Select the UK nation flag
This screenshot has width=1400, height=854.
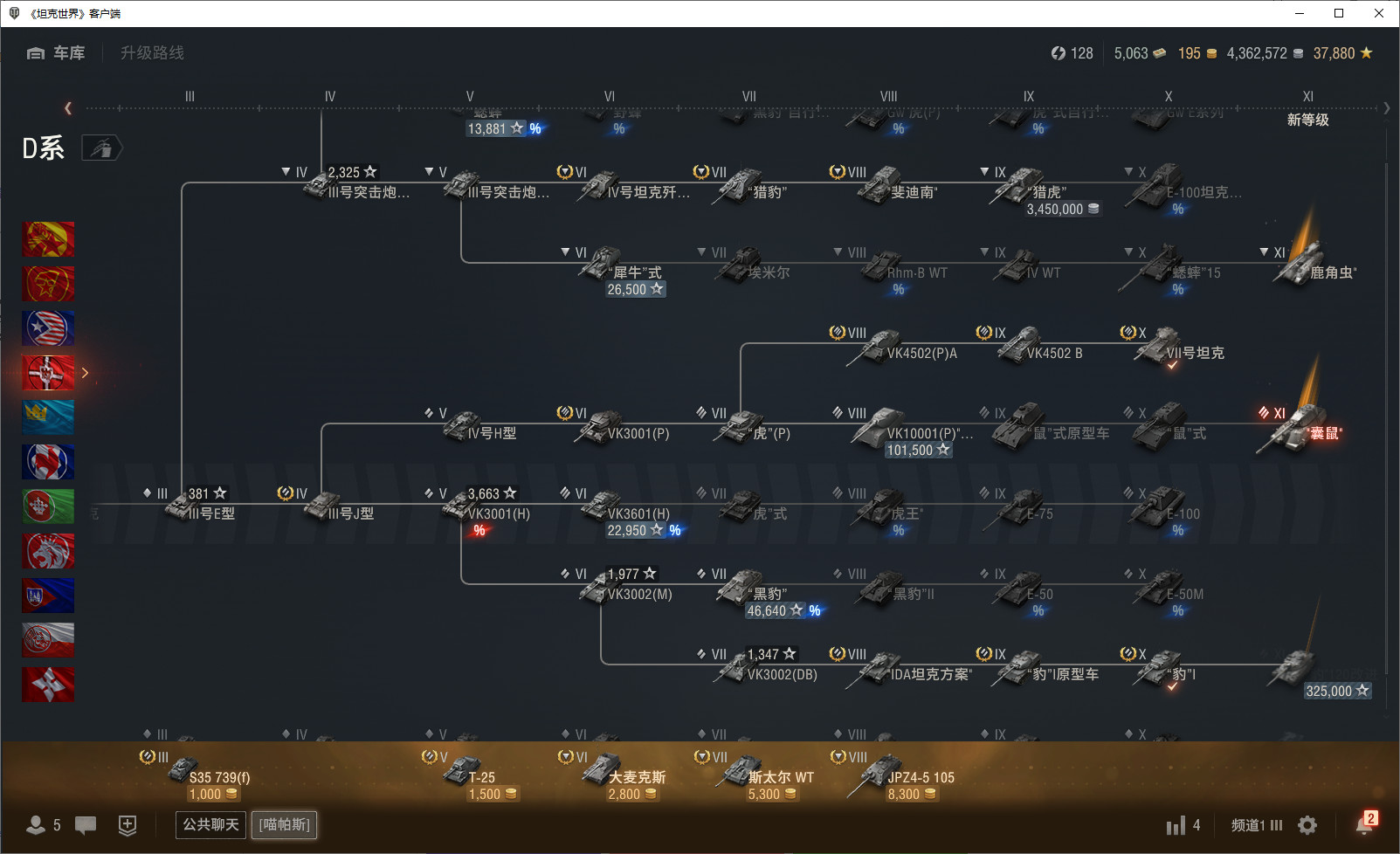pos(48,462)
